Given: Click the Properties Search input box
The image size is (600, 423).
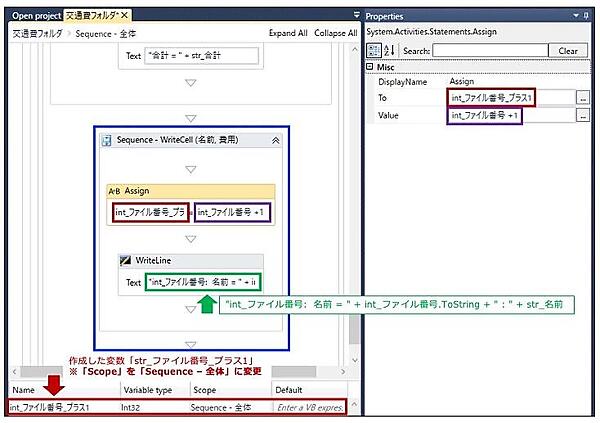Looking at the screenshot, I should [490, 51].
